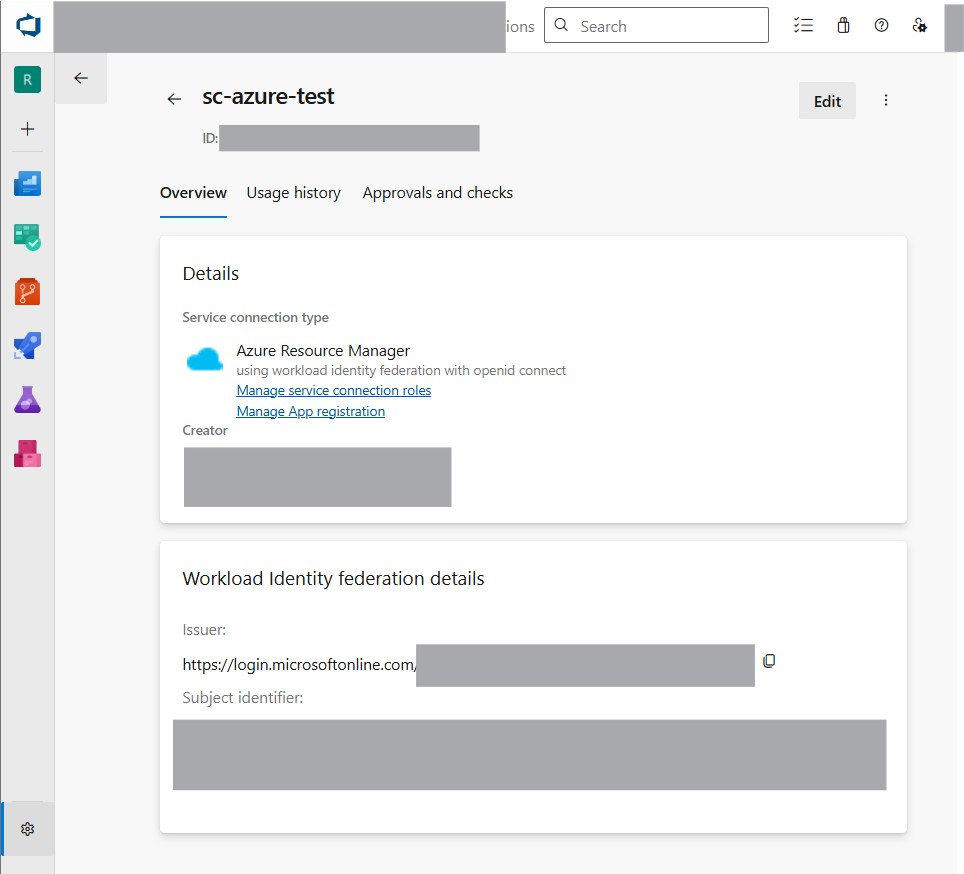
Task: Open the Azure DevOps home logo
Action: point(28,26)
